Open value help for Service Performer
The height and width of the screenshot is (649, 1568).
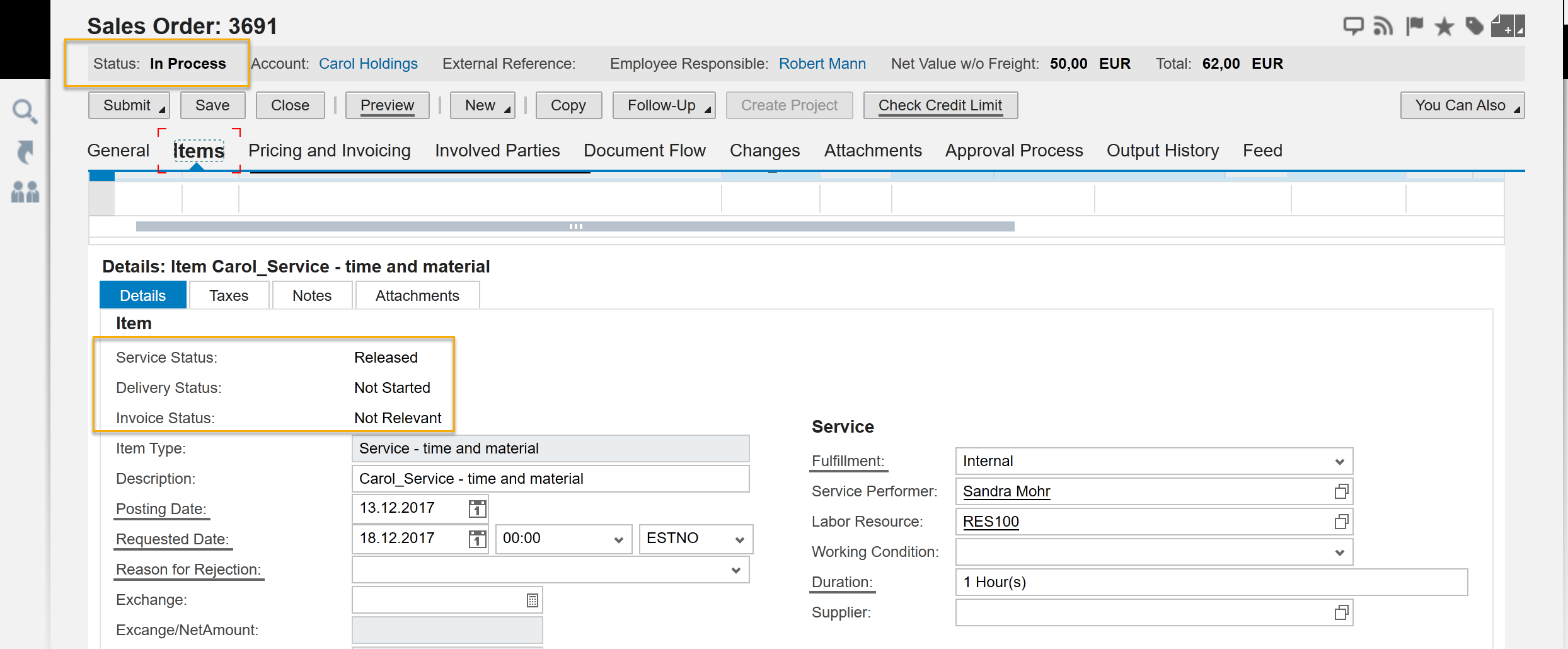[1341, 491]
